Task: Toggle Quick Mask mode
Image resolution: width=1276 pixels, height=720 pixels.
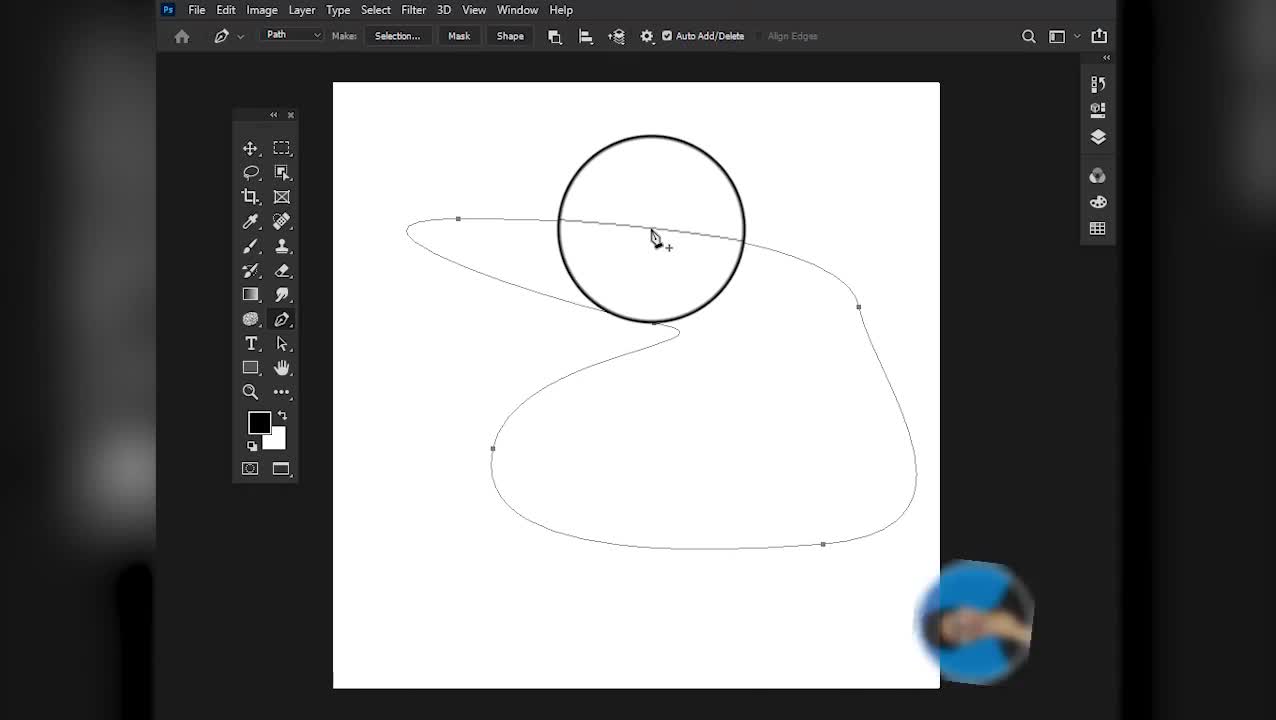Action: 250,468
